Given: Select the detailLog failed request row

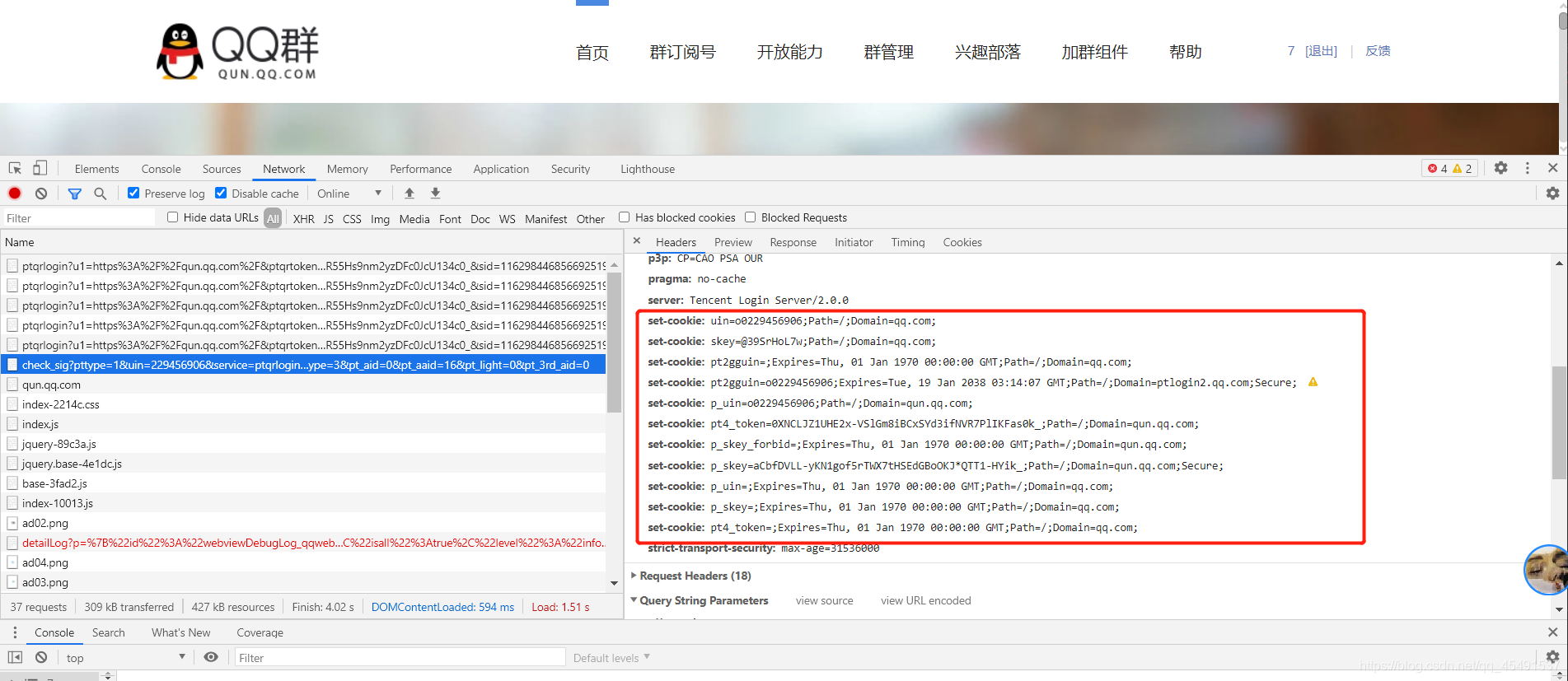Looking at the screenshot, I should 303,543.
